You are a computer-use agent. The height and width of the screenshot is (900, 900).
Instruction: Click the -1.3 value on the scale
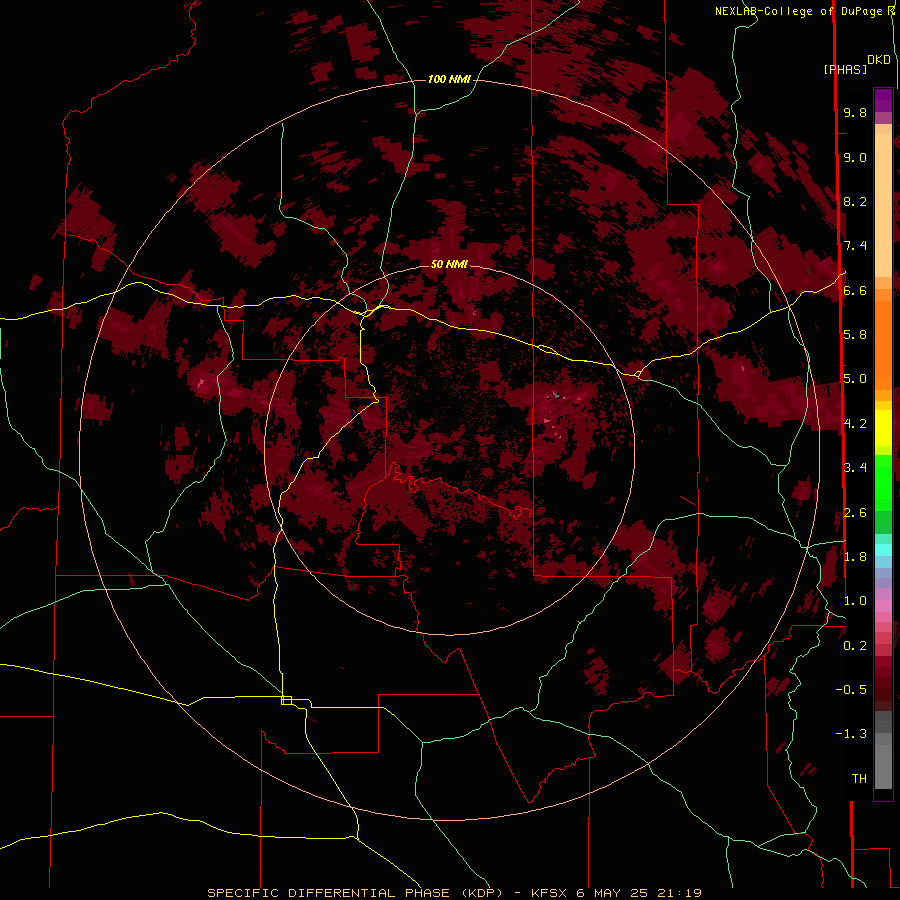coord(851,734)
